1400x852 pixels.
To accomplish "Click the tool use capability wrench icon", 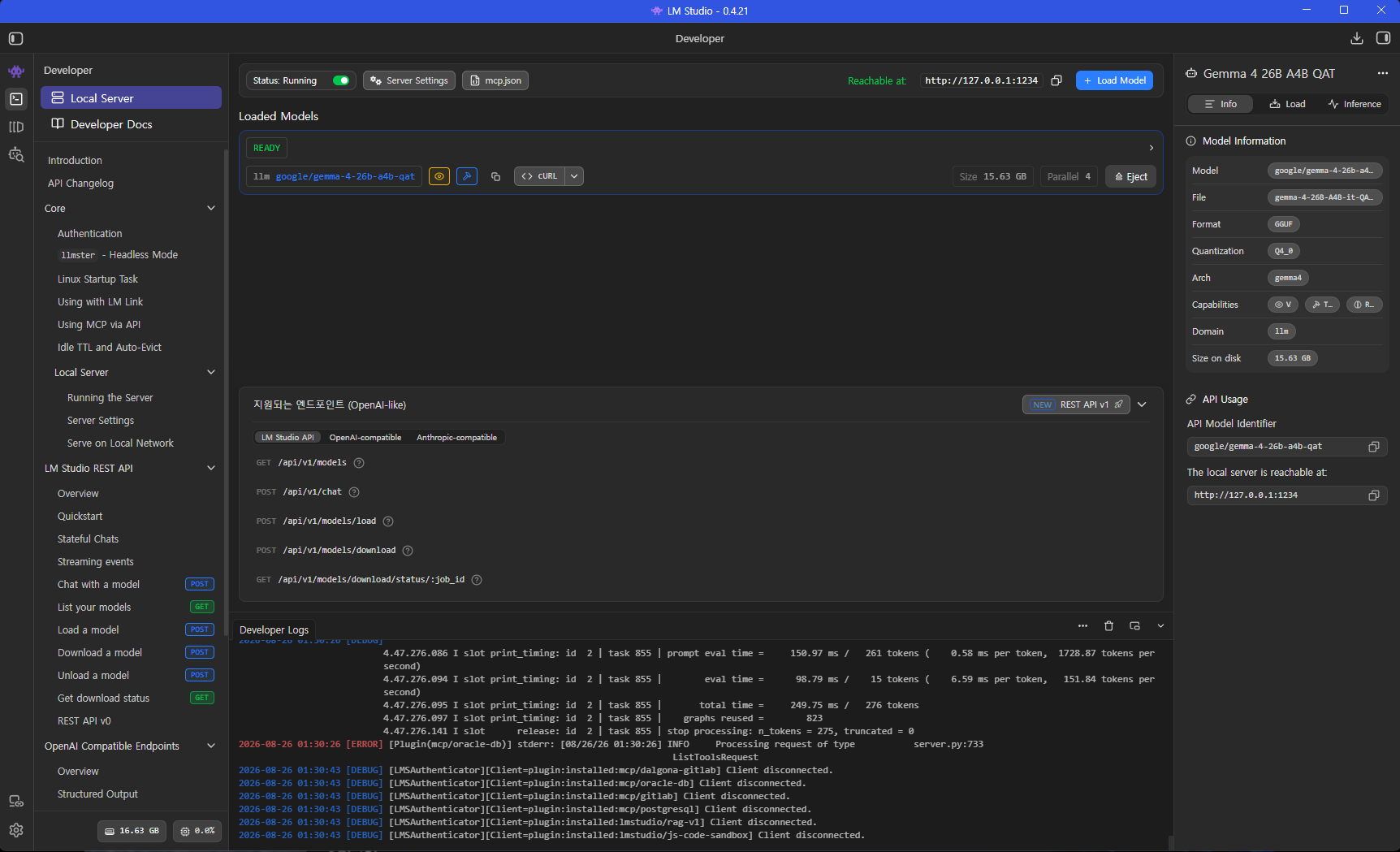I will 467,176.
